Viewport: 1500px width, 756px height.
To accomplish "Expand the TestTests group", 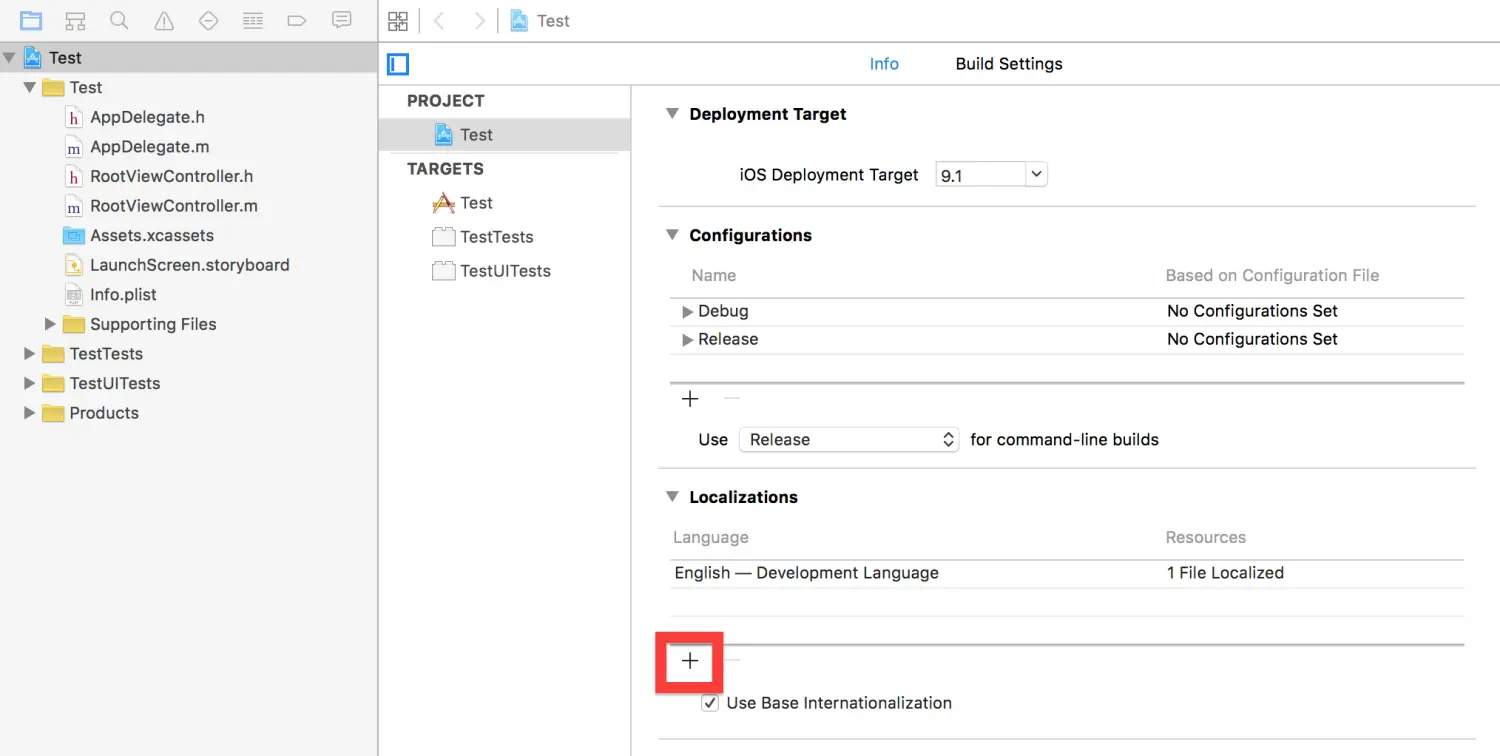I will [x=29, y=354].
